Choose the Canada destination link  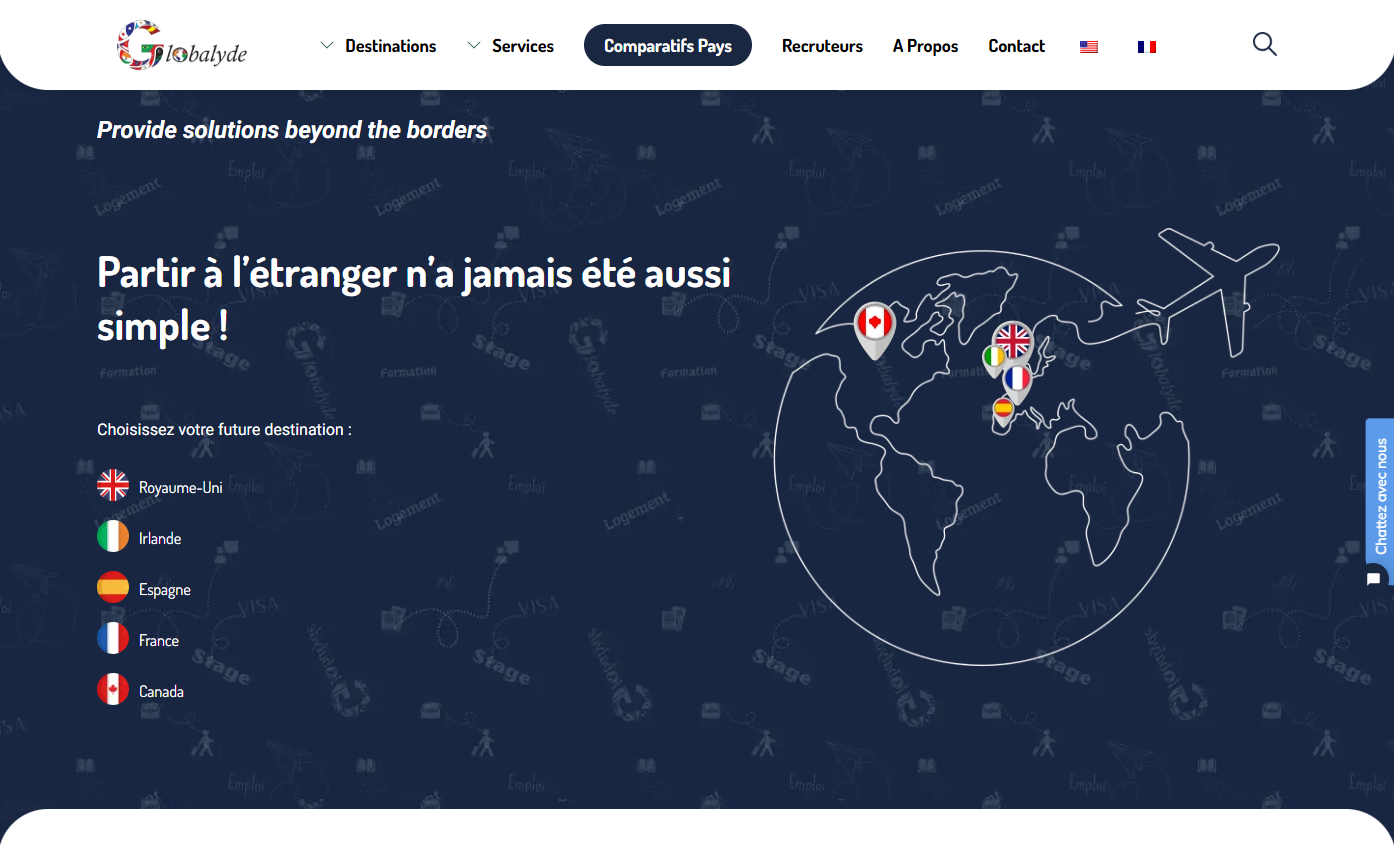tap(161, 692)
